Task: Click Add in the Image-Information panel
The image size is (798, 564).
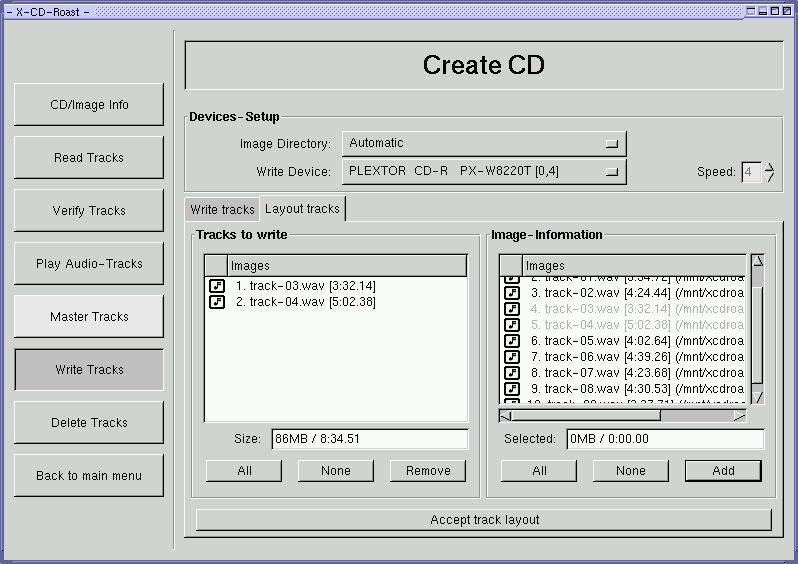Action: tap(723, 471)
